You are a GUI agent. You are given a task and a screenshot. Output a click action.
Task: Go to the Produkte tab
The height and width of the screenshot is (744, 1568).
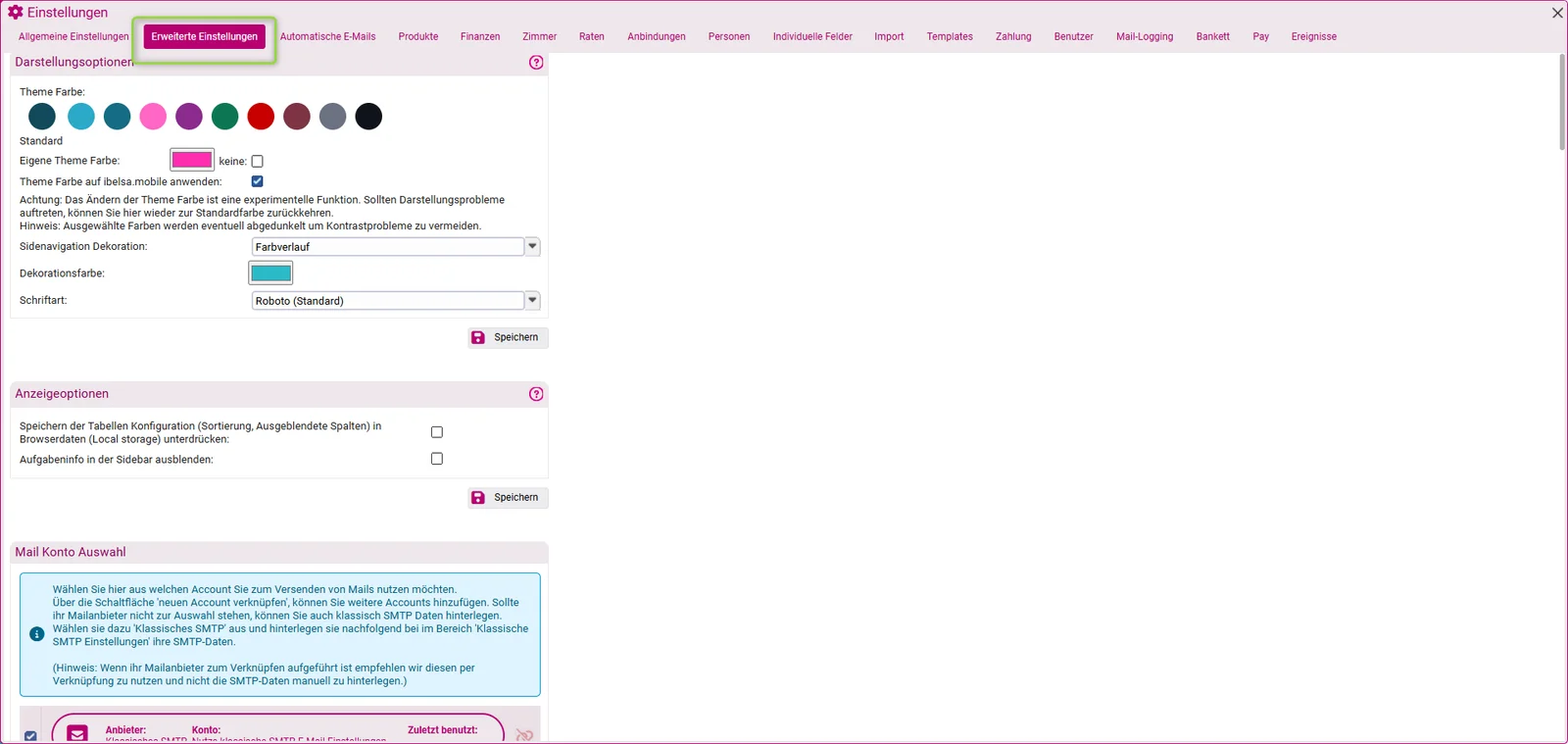pyautogui.click(x=418, y=36)
